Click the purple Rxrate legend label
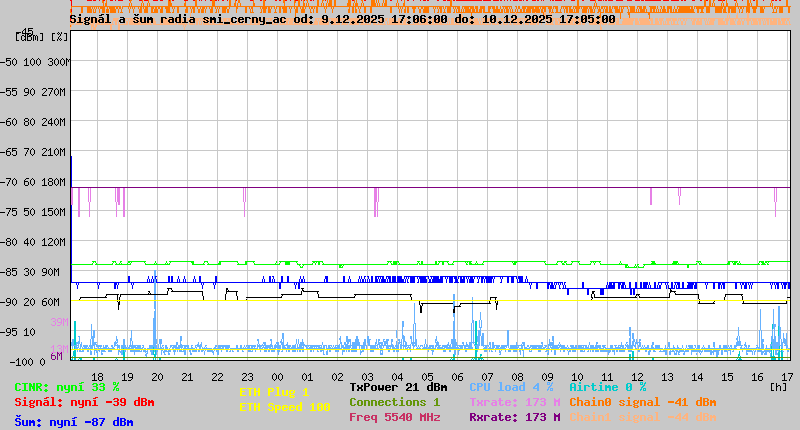Screen dimensions: 800x430 (514, 417)
